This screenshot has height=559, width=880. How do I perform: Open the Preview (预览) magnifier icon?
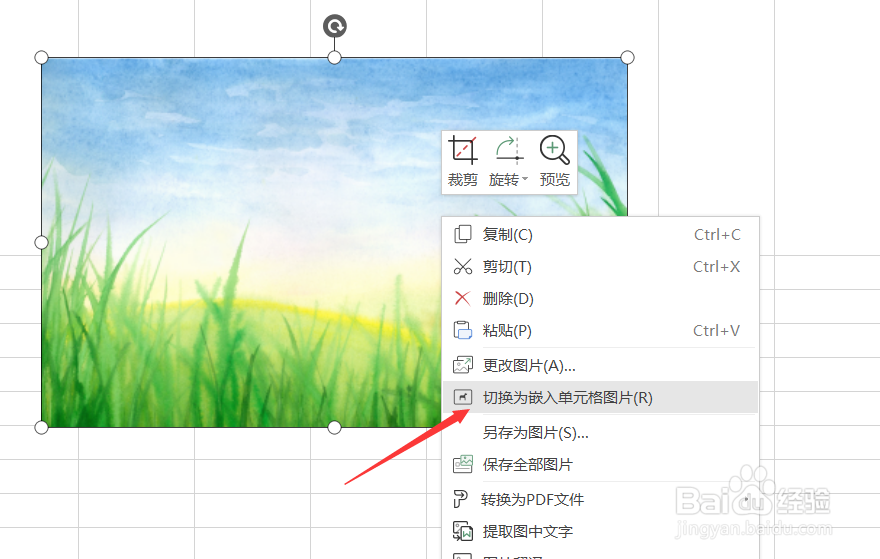tap(554, 150)
